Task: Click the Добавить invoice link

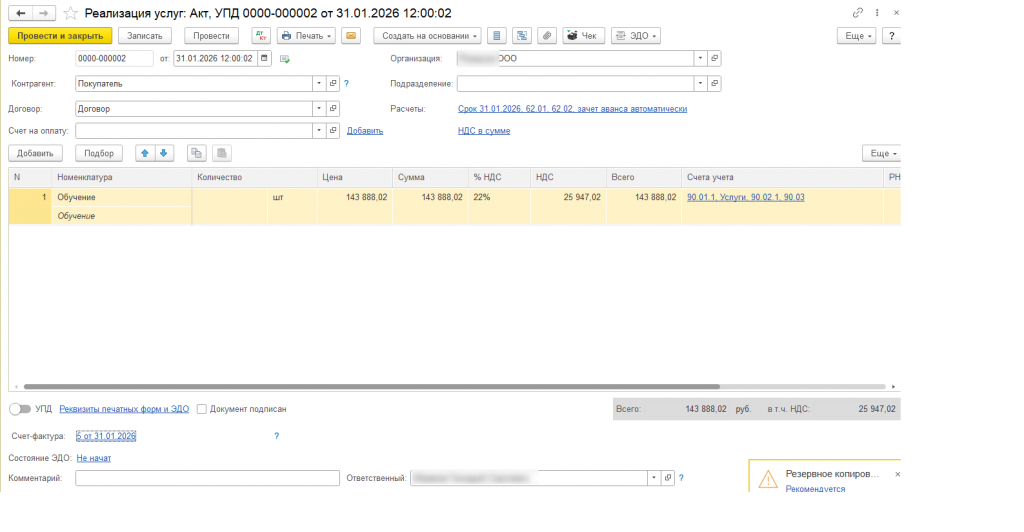Action: pyautogui.click(x=364, y=131)
